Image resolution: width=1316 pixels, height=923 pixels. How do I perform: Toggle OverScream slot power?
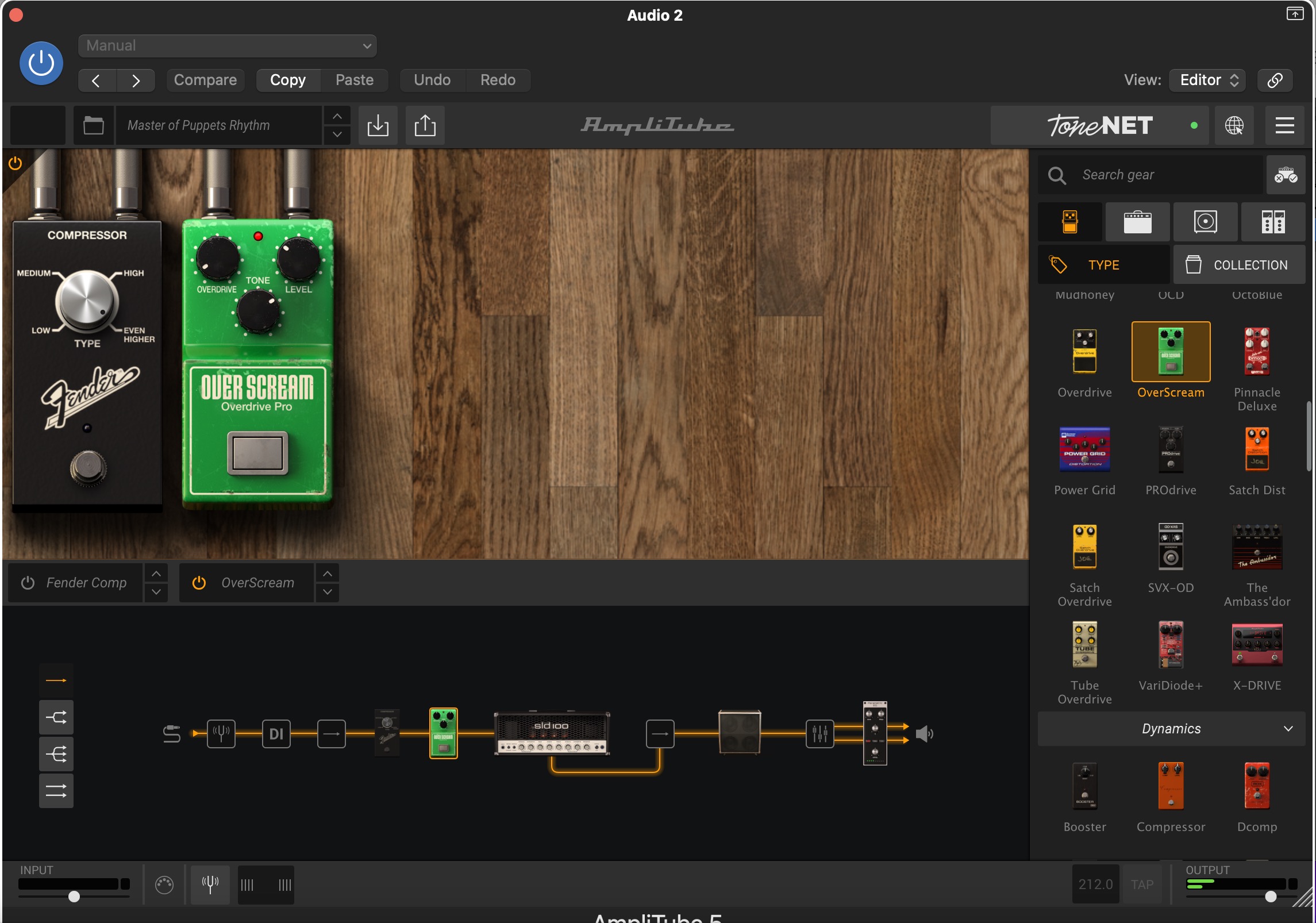199,583
